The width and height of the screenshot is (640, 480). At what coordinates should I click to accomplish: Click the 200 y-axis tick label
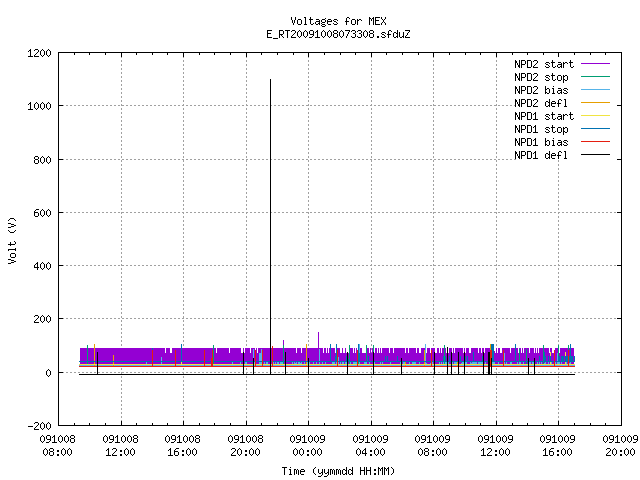point(42,320)
